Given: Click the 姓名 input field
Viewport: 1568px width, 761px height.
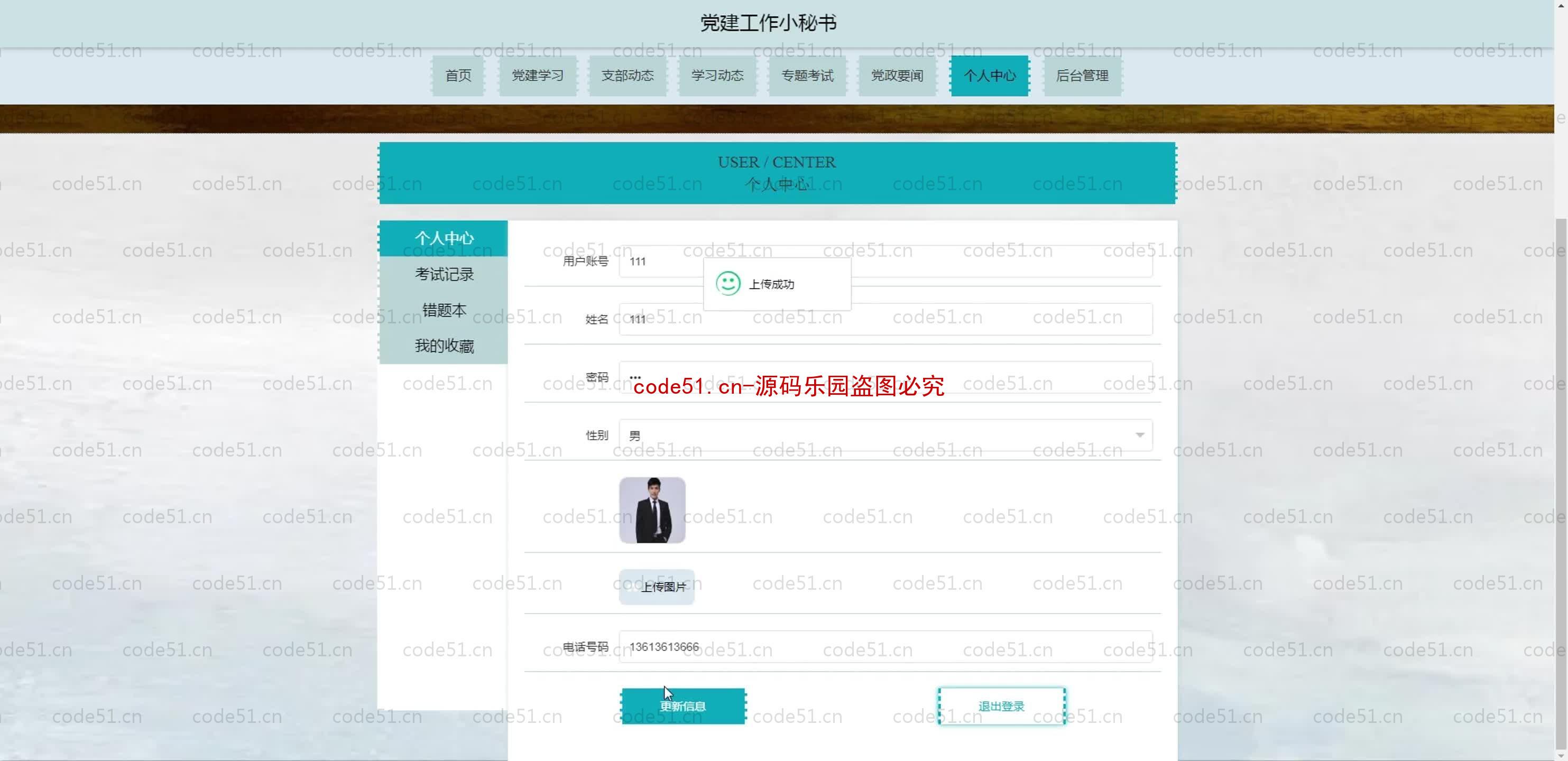Looking at the screenshot, I should pyautogui.click(x=885, y=318).
